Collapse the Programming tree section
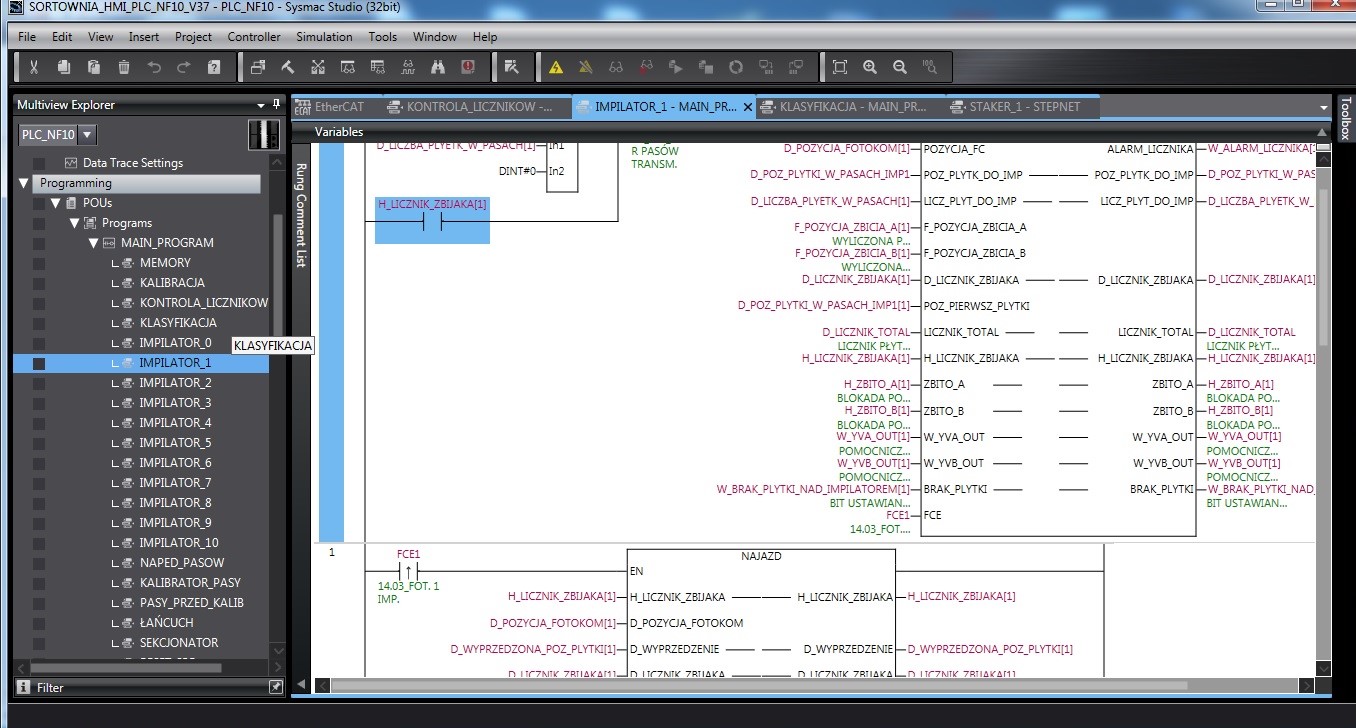The width and height of the screenshot is (1356, 728). coord(24,183)
